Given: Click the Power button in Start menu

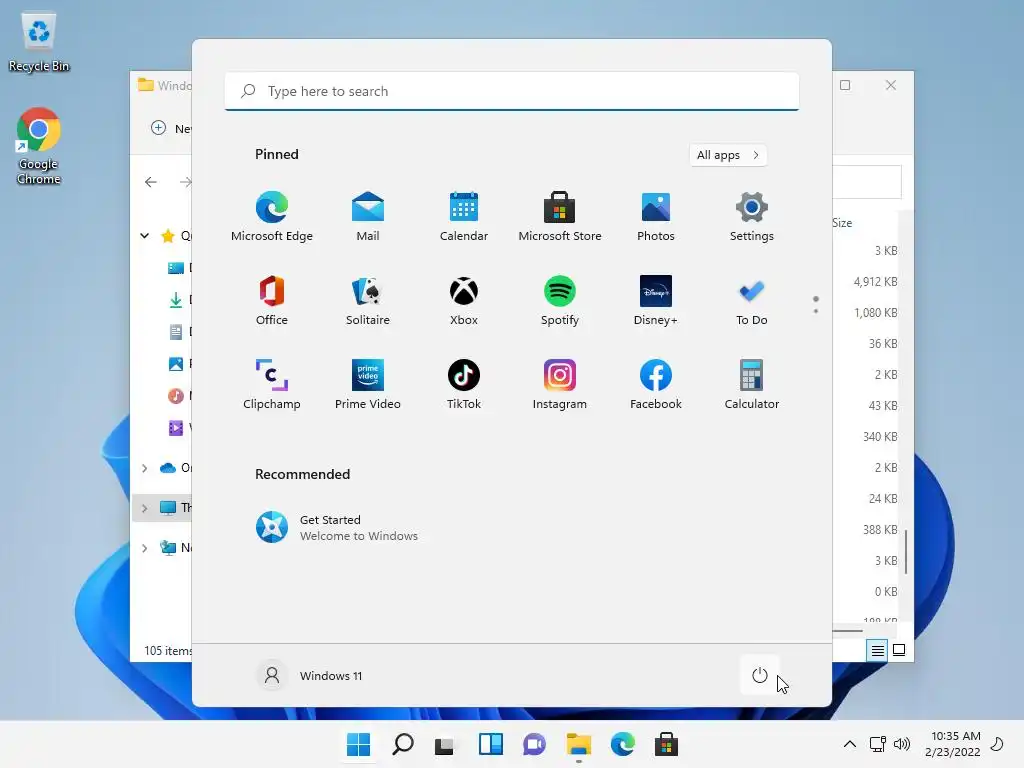Looking at the screenshot, I should coord(760,675).
